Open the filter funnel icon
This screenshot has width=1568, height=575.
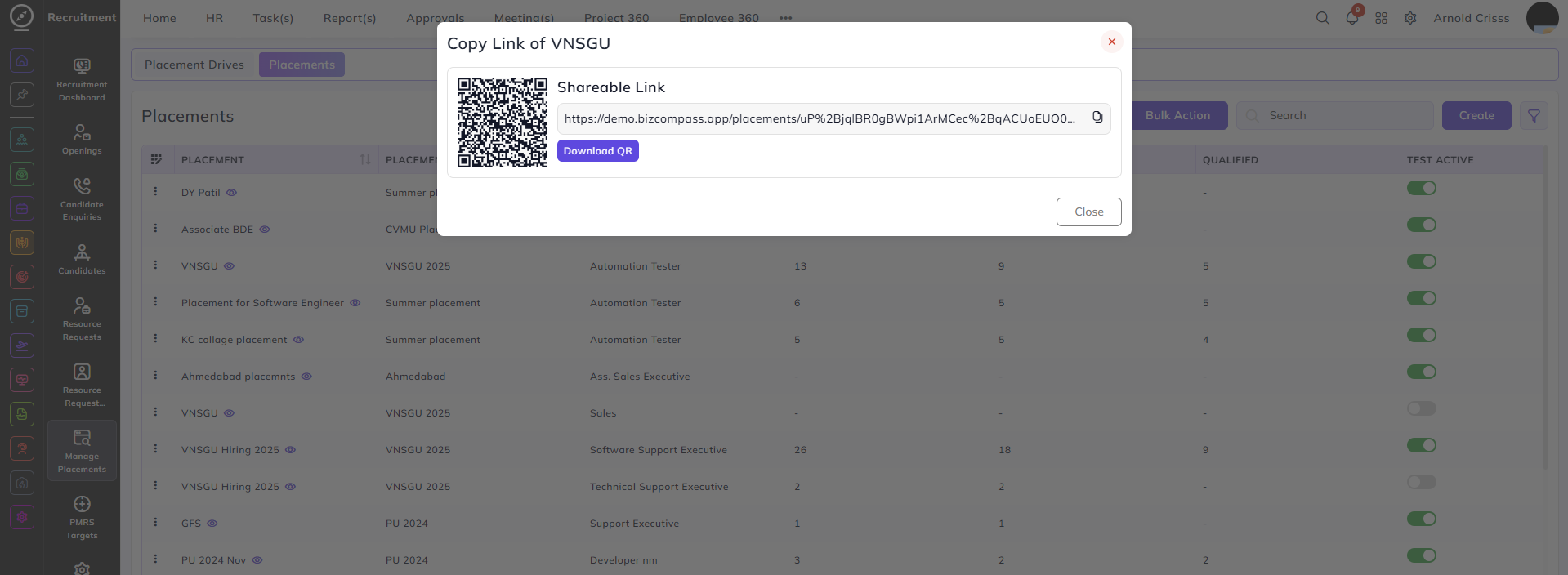pos(1534,116)
